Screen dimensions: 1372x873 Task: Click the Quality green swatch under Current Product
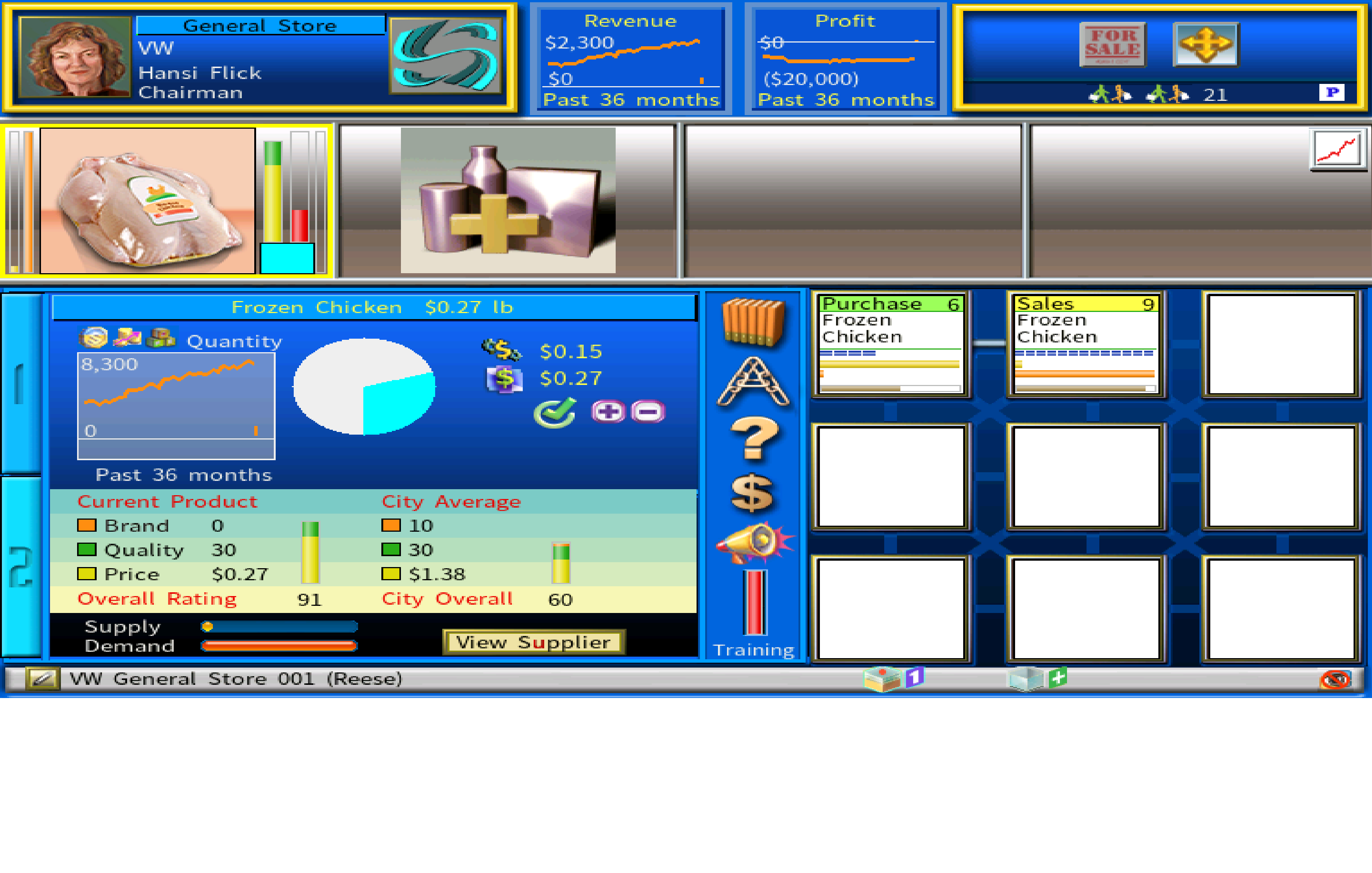pos(87,550)
